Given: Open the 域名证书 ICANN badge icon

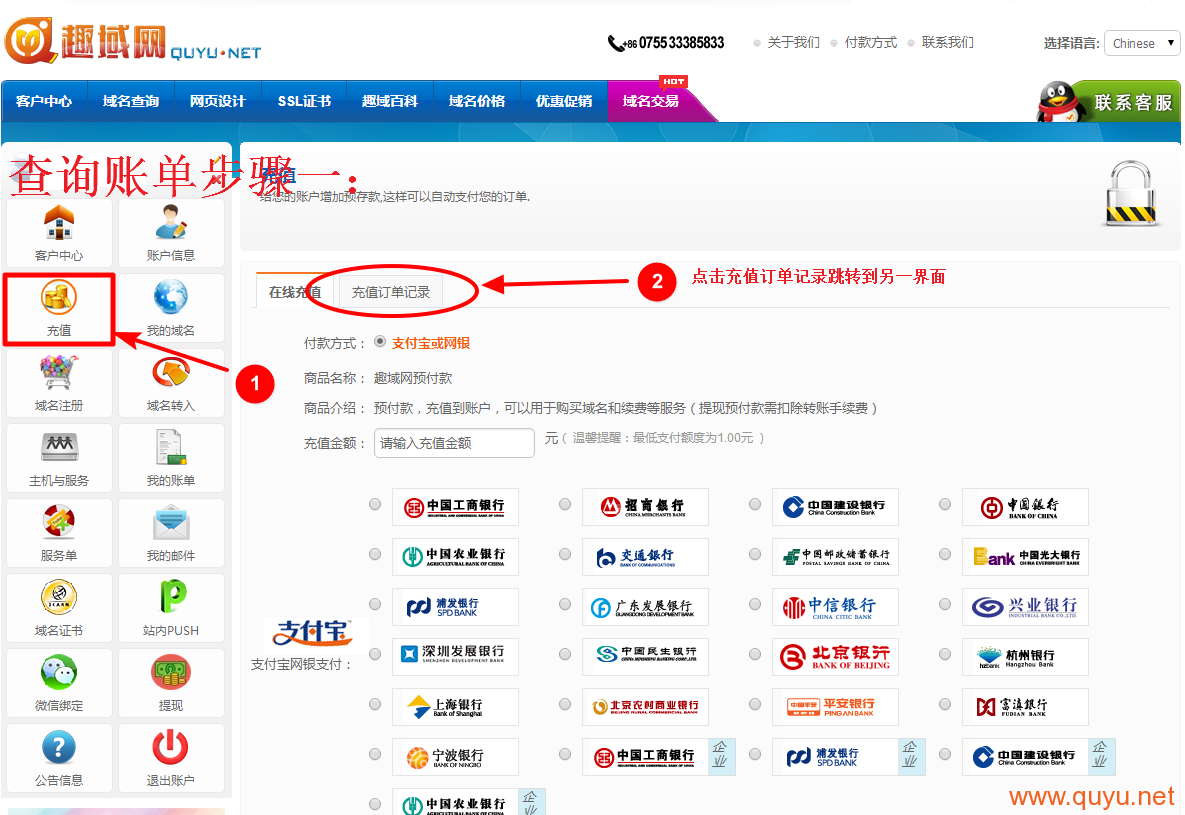Looking at the screenshot, I should pos(59,597).
